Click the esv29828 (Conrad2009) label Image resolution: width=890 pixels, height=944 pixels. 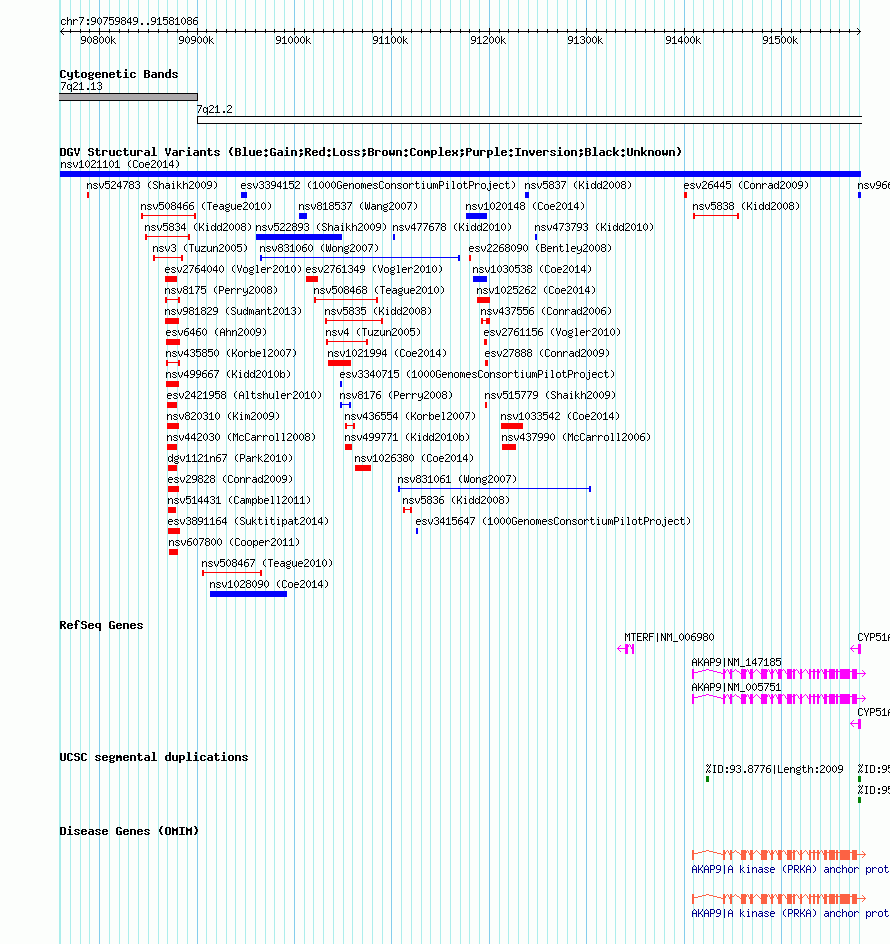pyautogui.click(x=230, y=480)
